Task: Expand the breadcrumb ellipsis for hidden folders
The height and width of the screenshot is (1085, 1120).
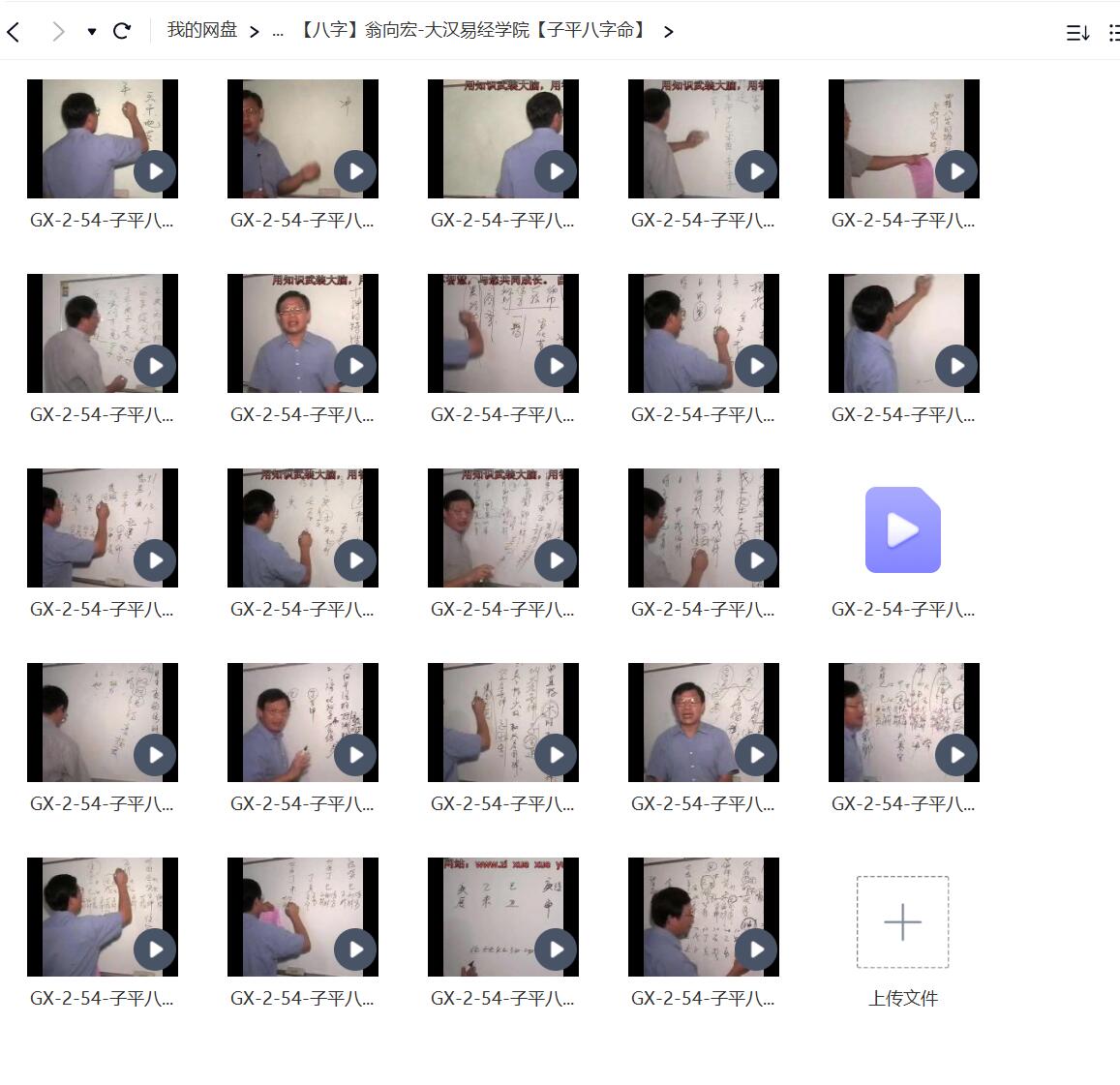Action: click(278, 31)
